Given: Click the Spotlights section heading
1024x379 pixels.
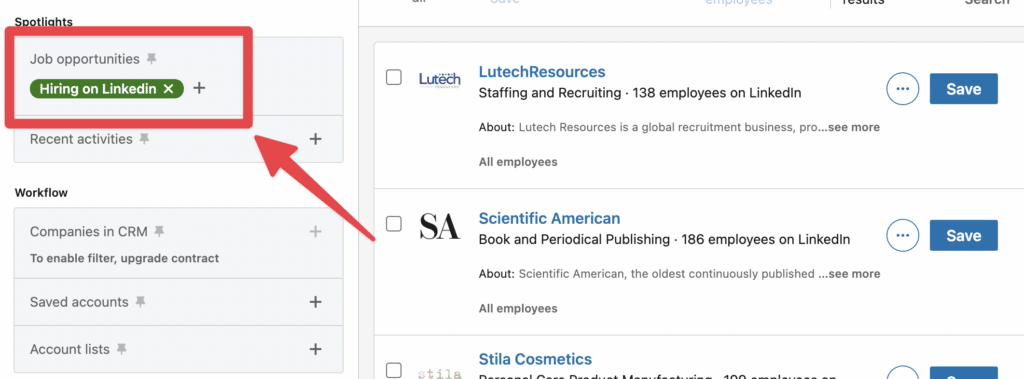Looking at the screenshot, I should 44,22.
